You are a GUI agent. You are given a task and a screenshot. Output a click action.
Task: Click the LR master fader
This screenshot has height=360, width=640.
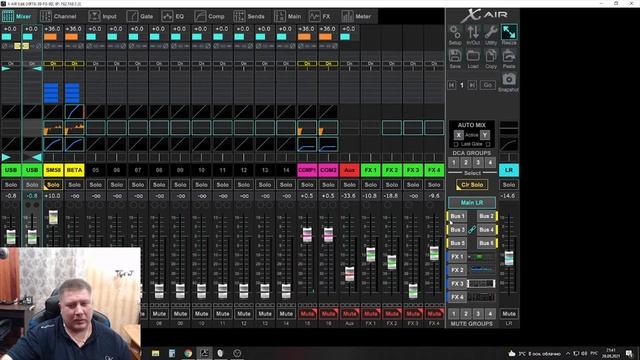[509, 258]
